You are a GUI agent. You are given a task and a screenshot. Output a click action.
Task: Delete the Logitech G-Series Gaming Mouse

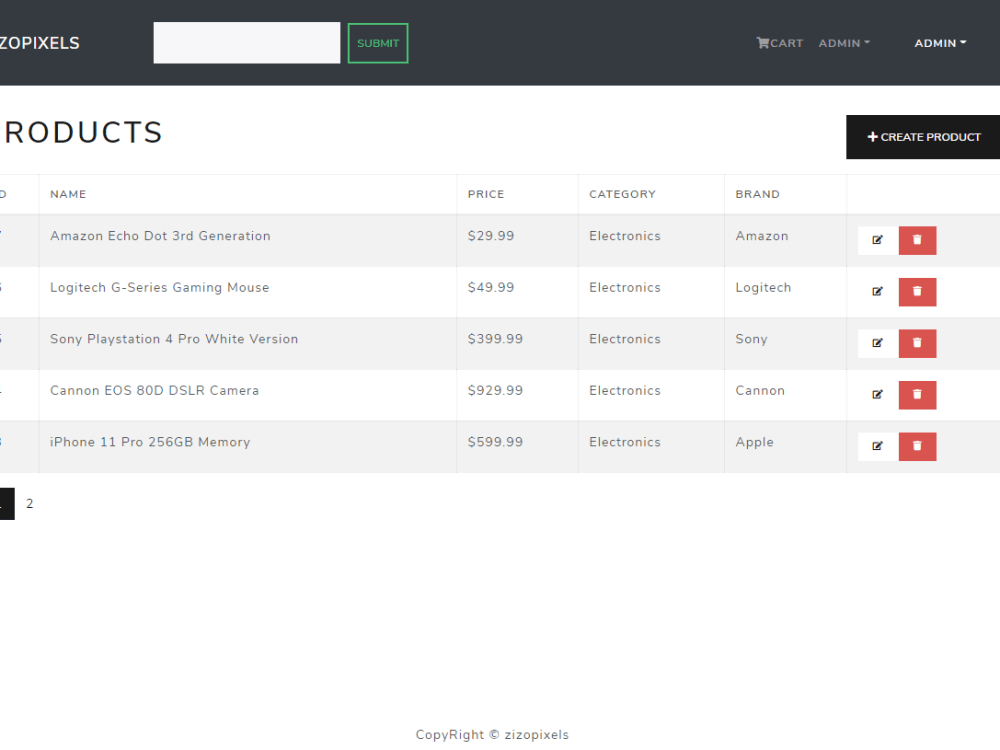click(917, 292)
